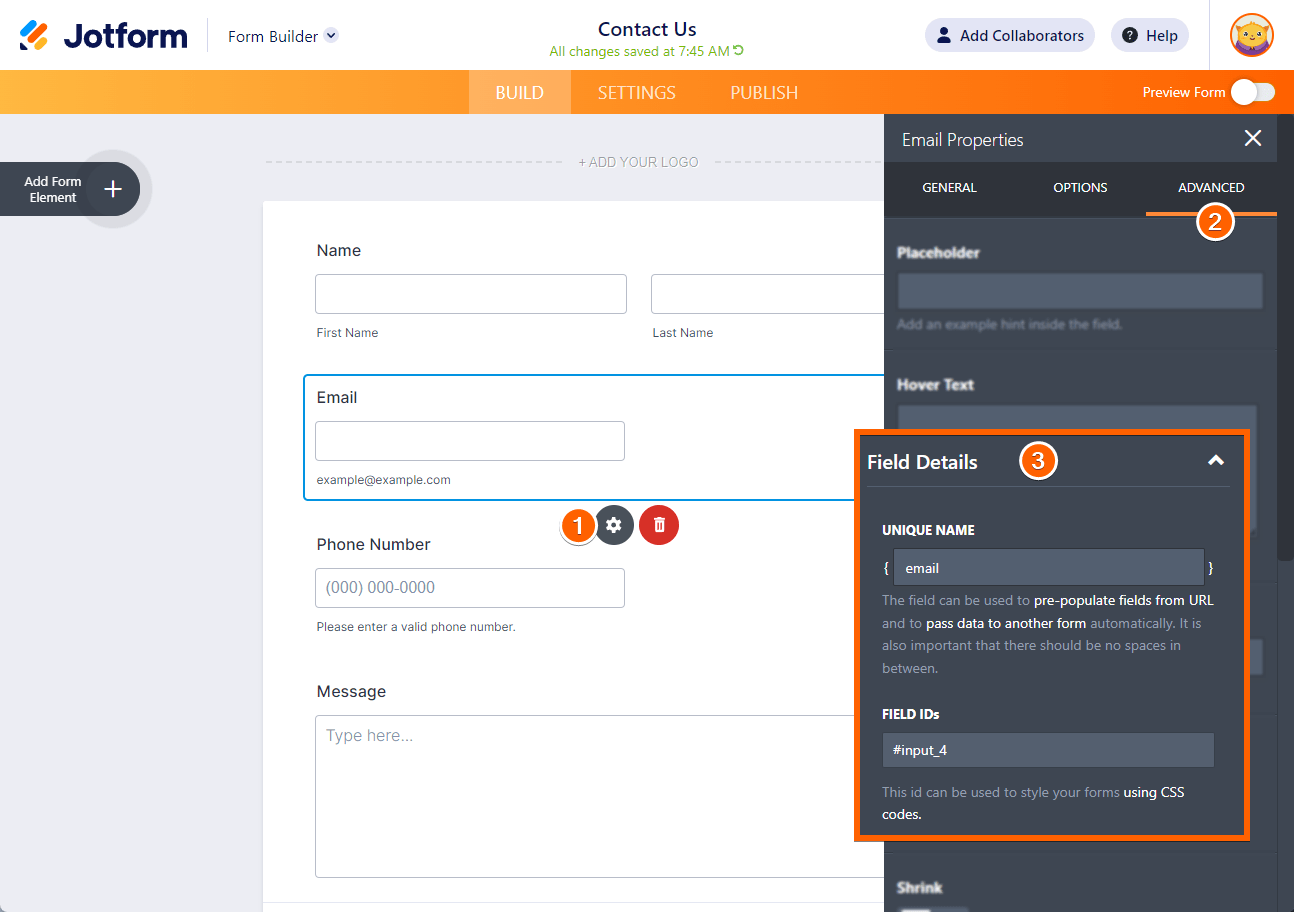Click the Unique Name email field

[1048, 567]
